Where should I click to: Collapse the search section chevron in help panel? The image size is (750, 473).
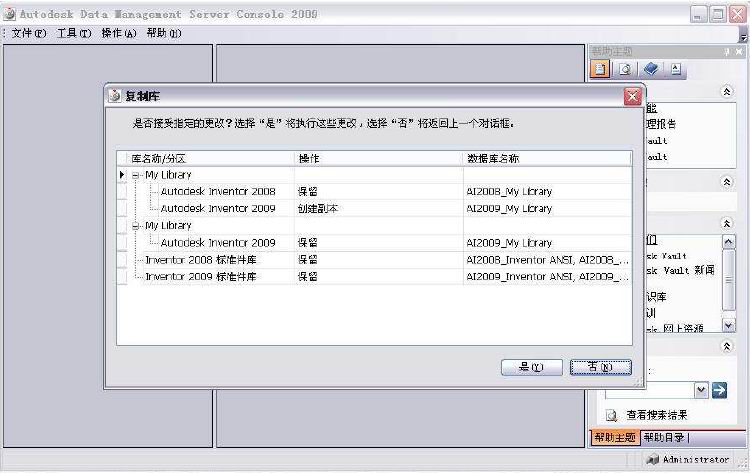coord(727,346)
